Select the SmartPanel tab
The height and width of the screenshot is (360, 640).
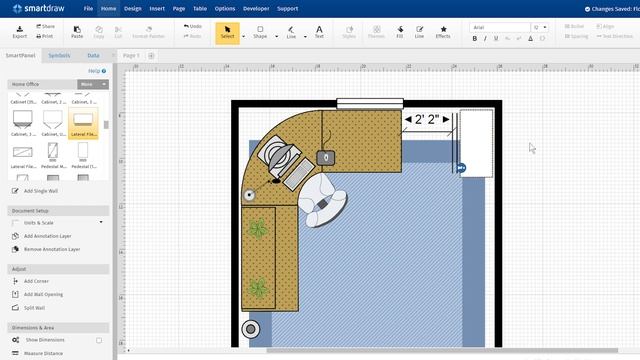click(20, 56)
